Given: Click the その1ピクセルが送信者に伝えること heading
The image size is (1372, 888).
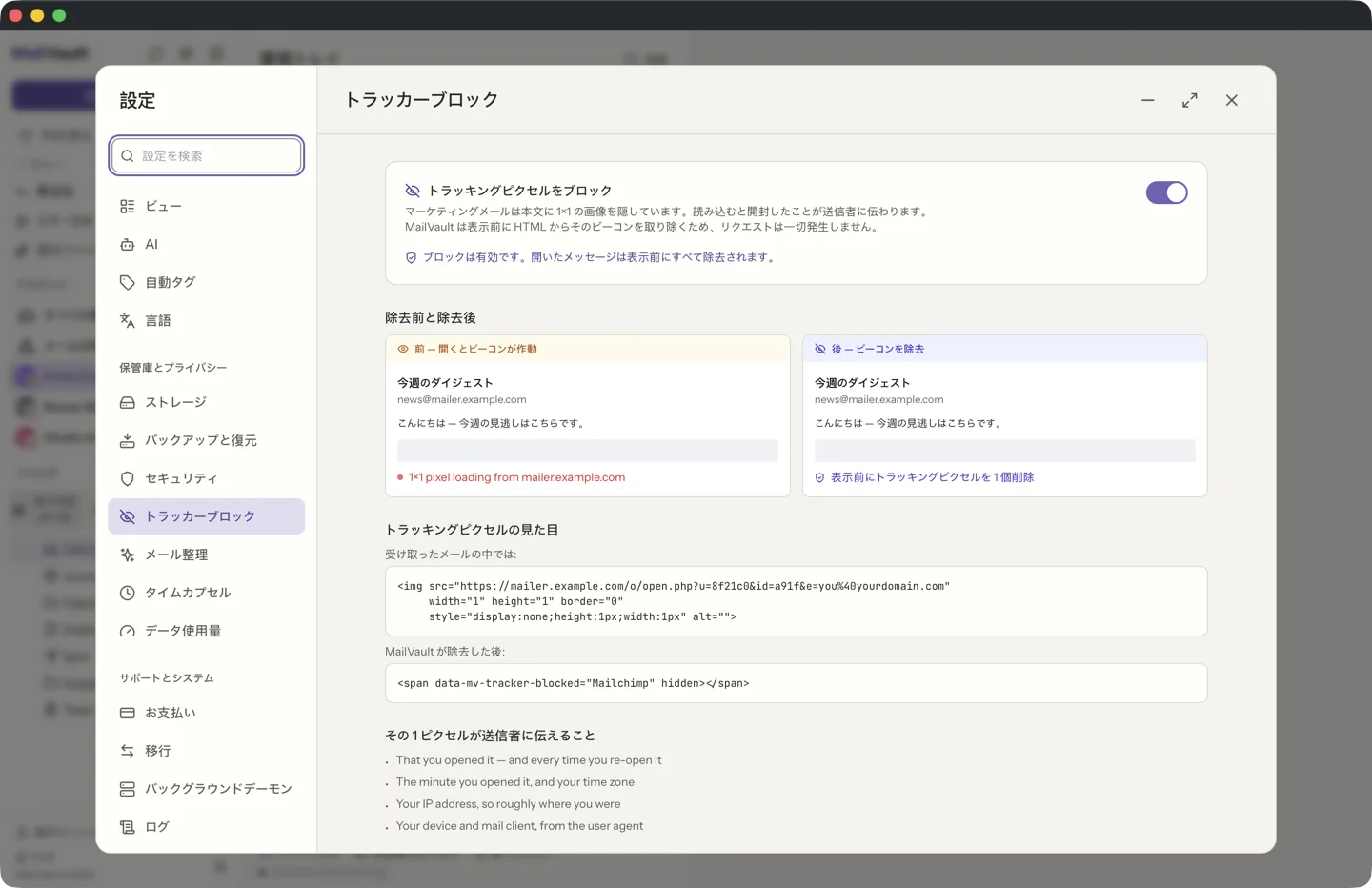Looking at the screenshot, I should point(490,736).
